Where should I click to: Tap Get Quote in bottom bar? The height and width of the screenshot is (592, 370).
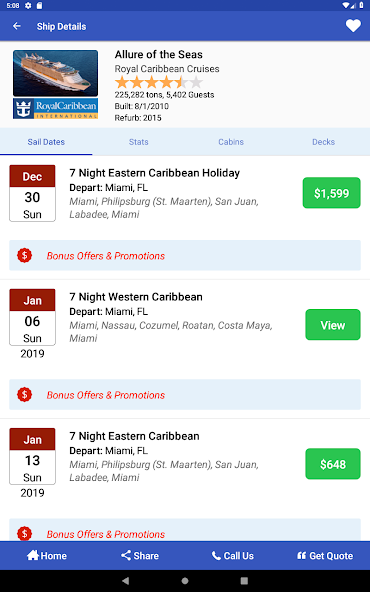[325, 555]
